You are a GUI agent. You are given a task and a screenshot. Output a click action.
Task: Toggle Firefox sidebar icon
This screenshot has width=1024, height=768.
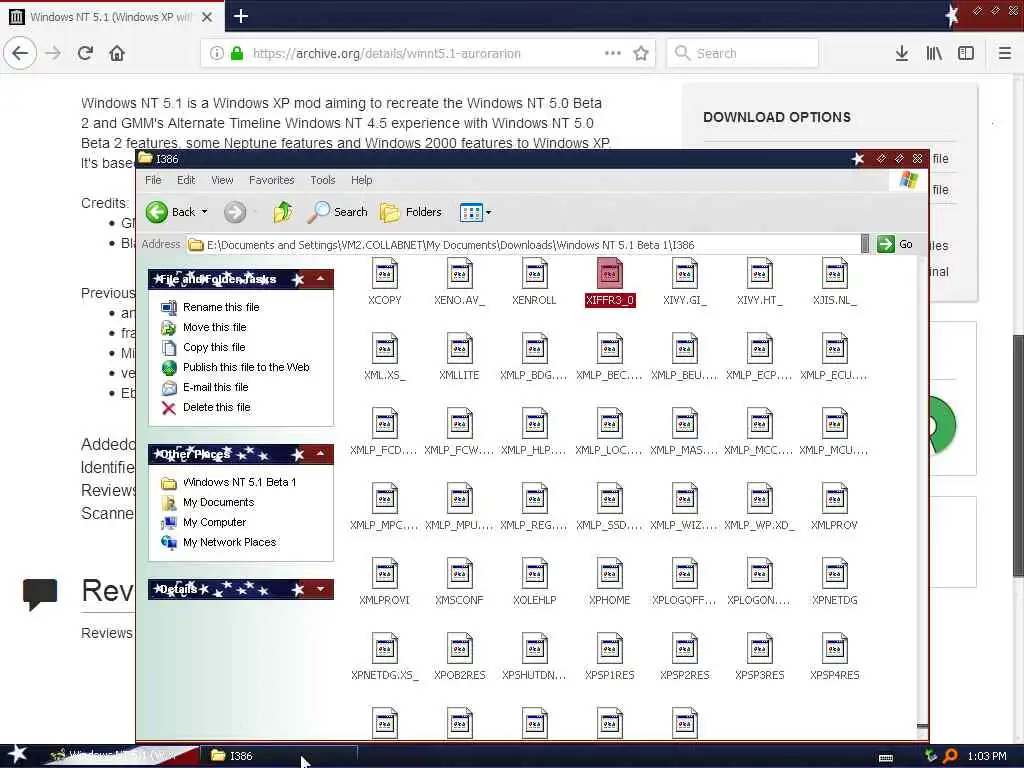click(966, 53)
